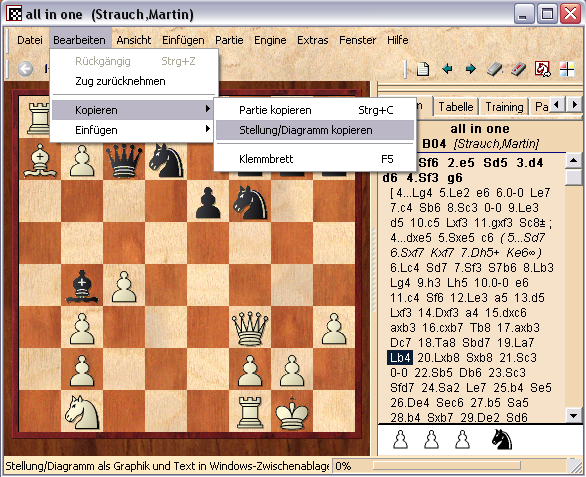This screenshot has height=477, width=586.
Task: Open the Einfügen menu in menu bar
Action: [183, 40]
